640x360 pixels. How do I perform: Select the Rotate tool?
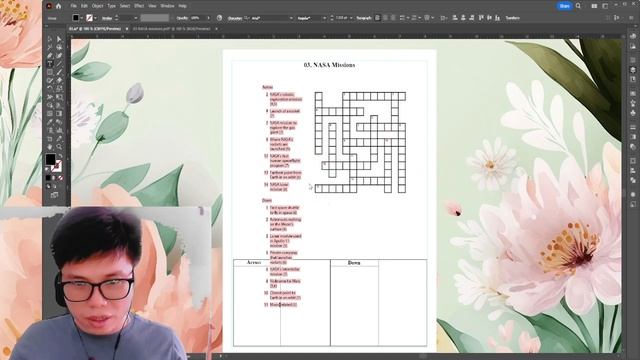click(50, 89)
